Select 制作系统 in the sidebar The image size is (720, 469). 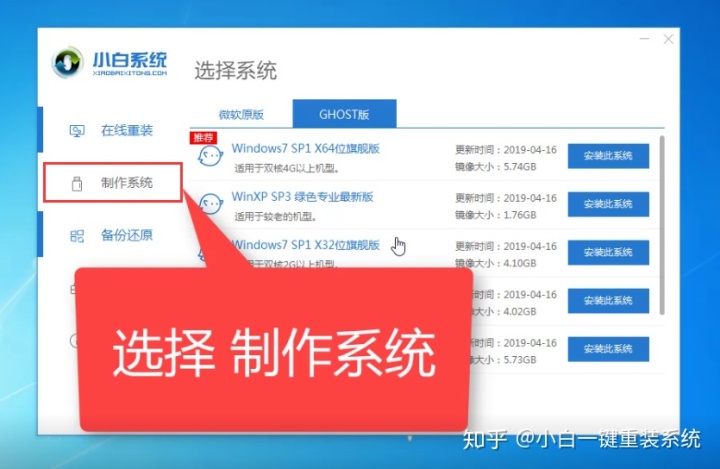point(113,182)
